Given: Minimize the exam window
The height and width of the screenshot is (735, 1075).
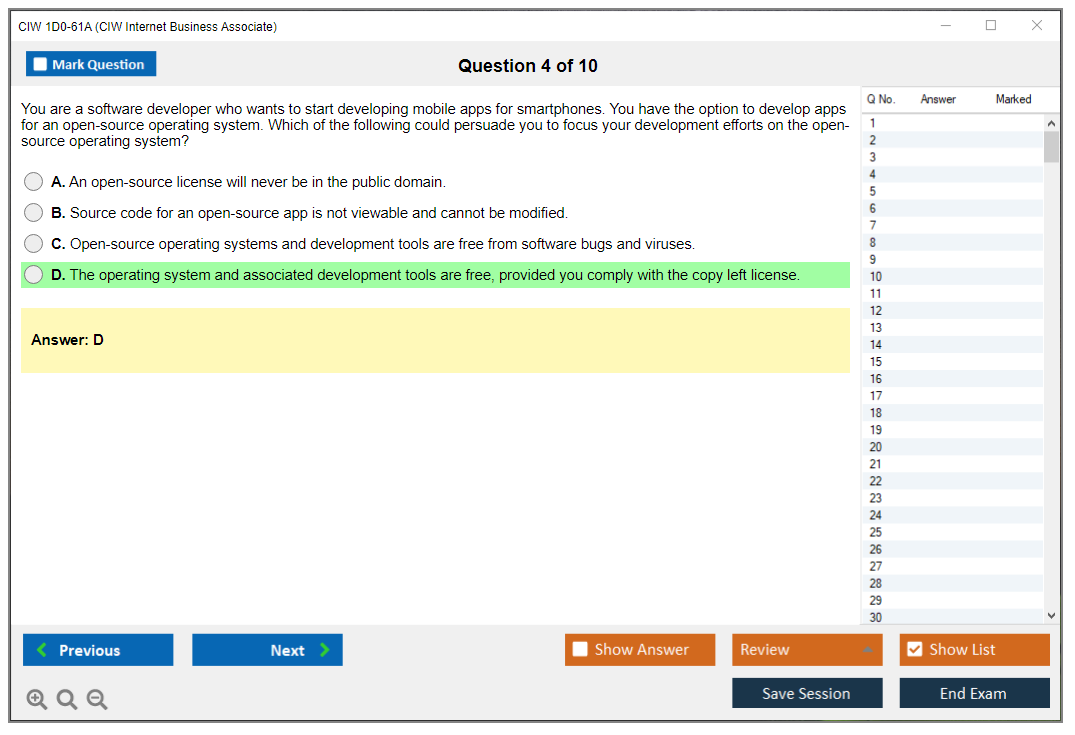Looking at the screenshot, I should point(946,26).
